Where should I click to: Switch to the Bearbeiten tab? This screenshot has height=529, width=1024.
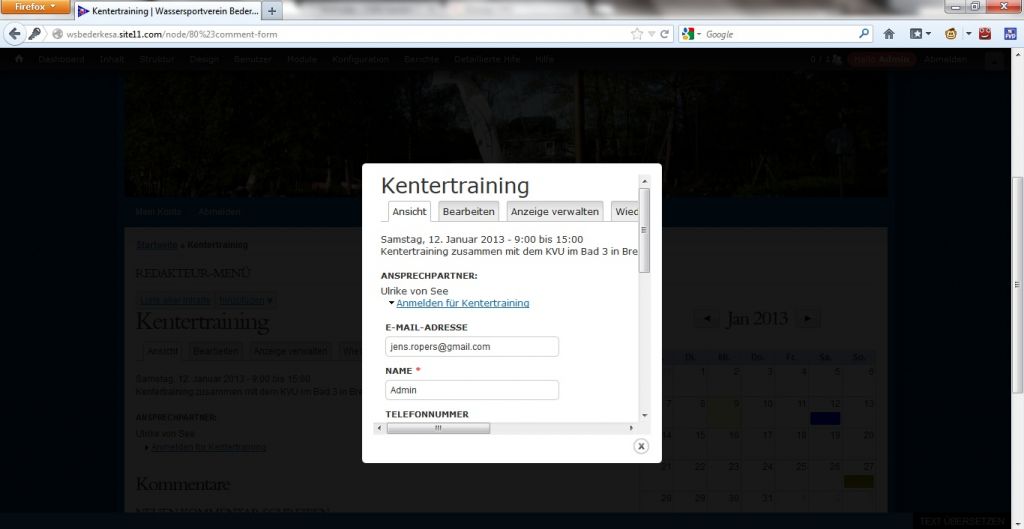468,211
